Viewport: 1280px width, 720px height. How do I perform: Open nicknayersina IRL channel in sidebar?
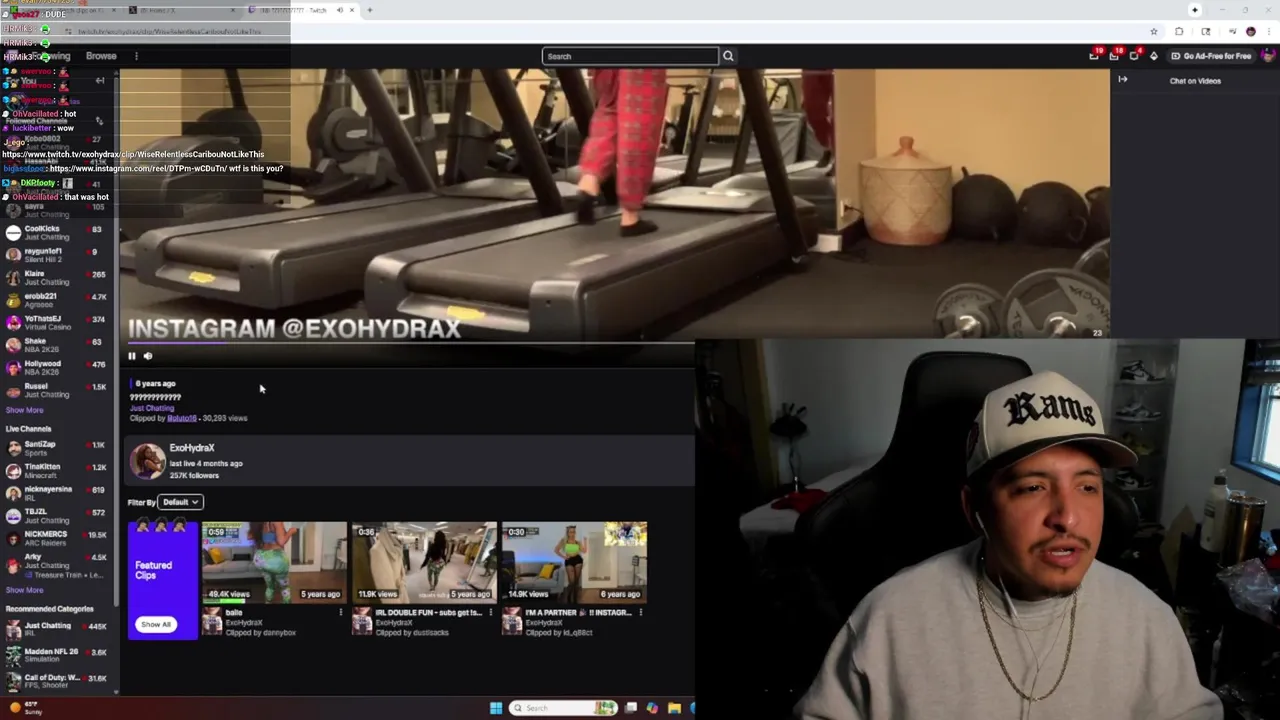[x=57, y=493]
